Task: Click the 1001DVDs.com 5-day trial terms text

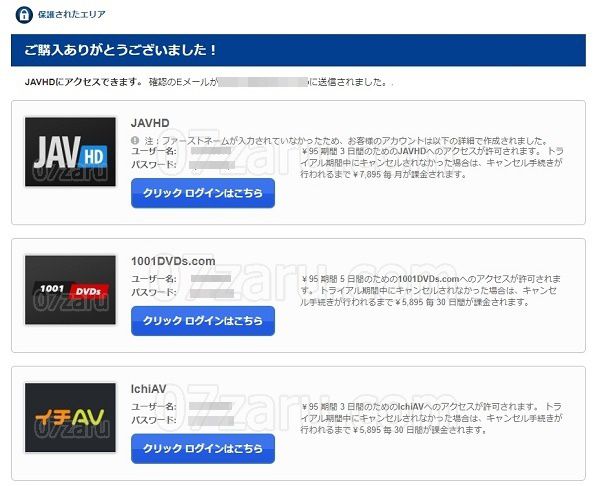Action: pyautogui.click(x=430, y=290)
